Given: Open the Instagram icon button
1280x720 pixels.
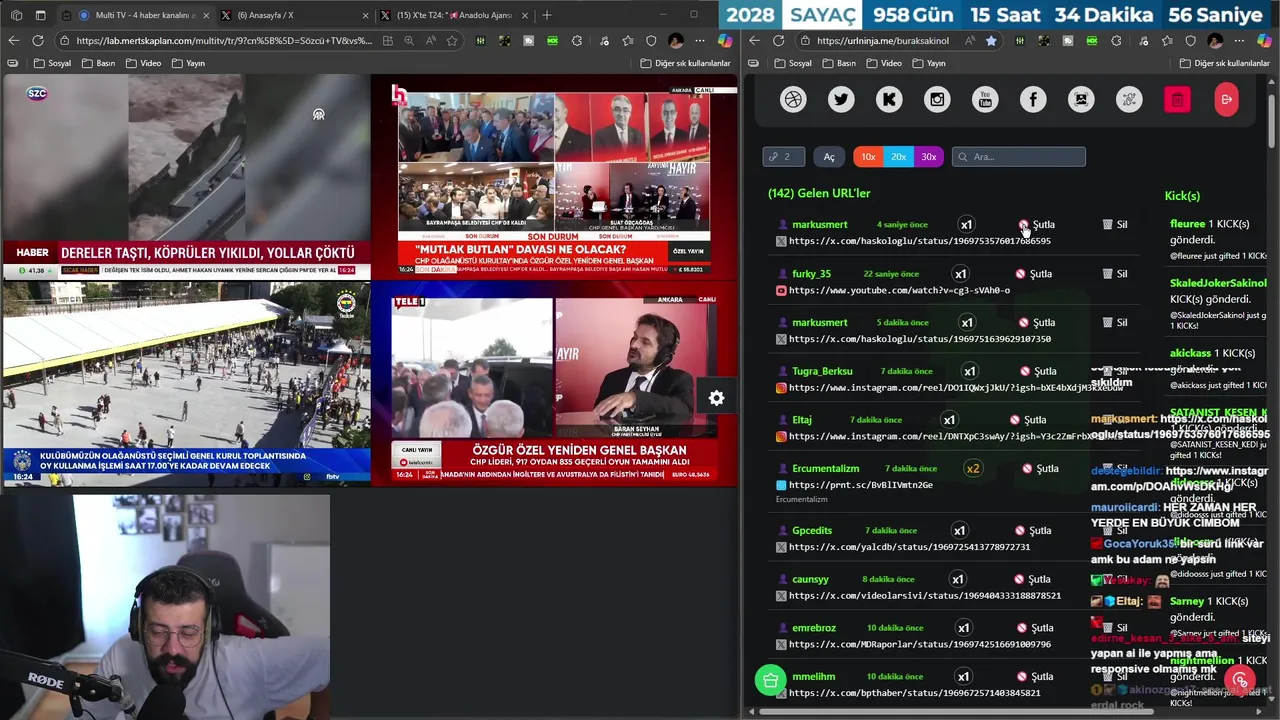Looking at the screenshot, I should 937,99.
